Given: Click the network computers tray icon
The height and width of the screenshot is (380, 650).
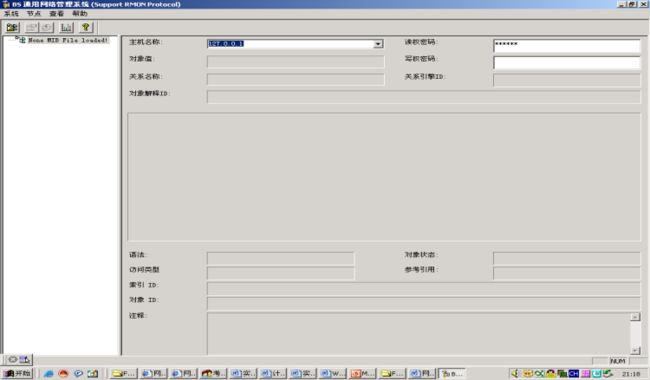Looking at the screenshot, I should pyautogui.click(x=562, y=373).
